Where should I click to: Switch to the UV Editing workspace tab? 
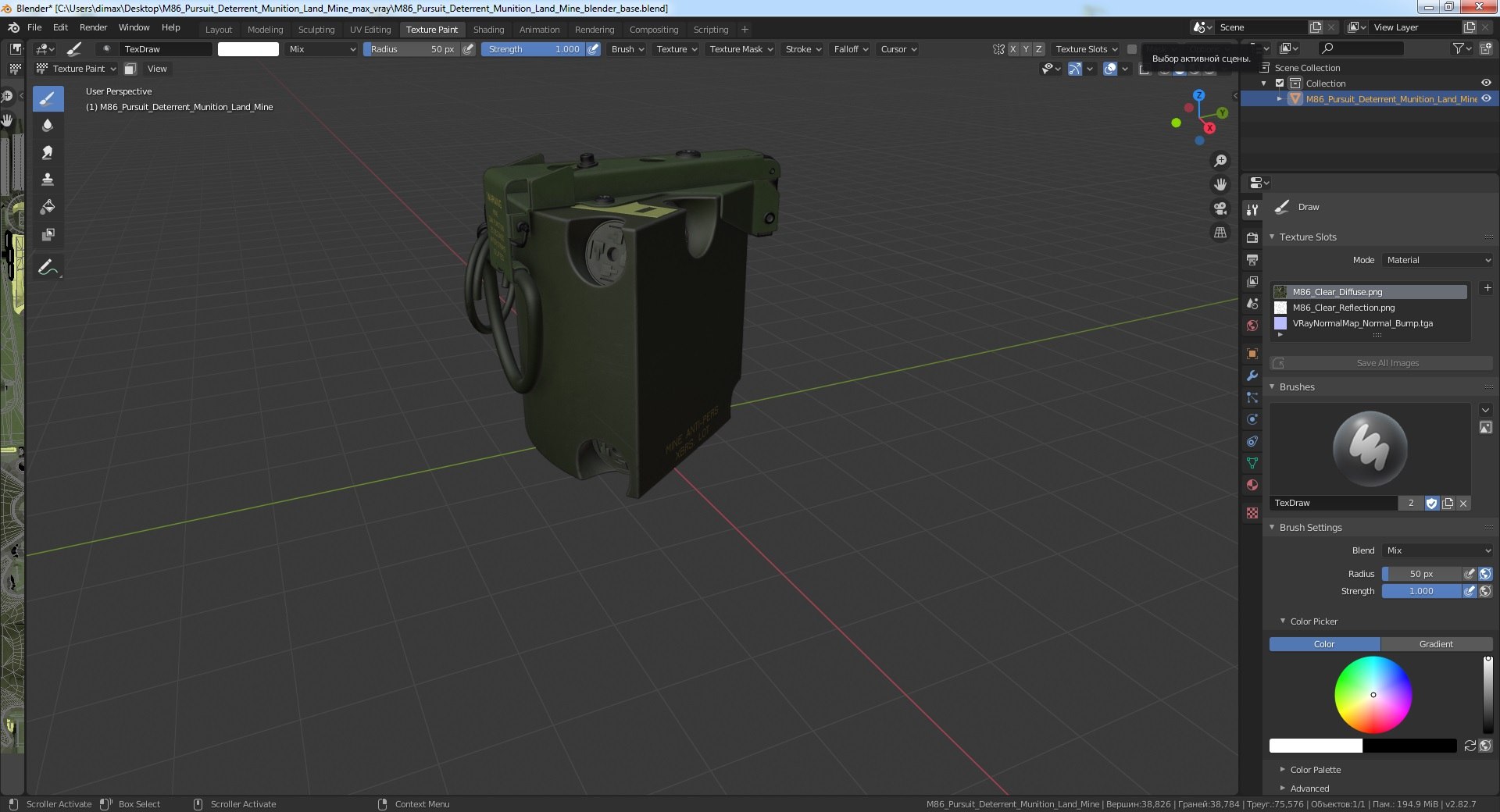(370, 30)
